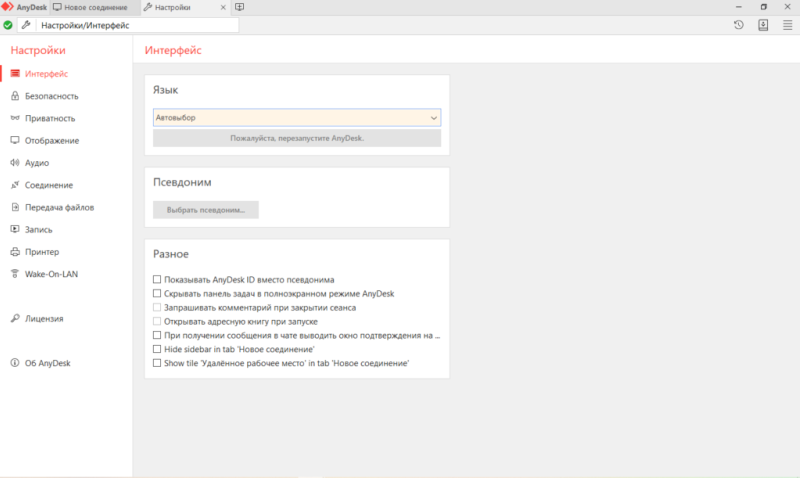This screenshot has height=478, width=800.
Task: Open the Аудио settings section
Action: point(37,163)
